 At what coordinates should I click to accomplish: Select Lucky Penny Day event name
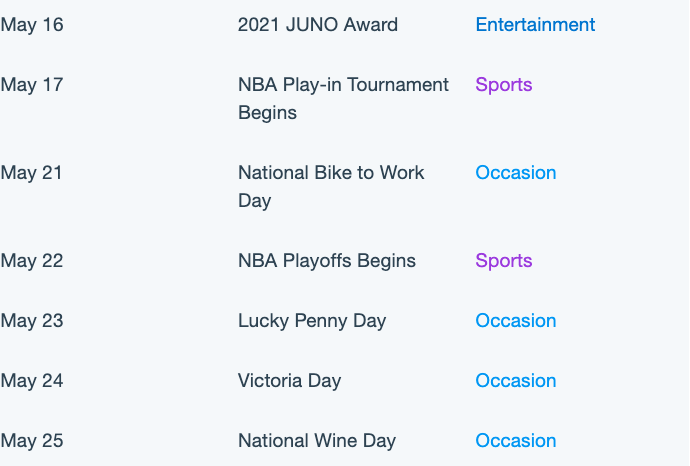312,321
